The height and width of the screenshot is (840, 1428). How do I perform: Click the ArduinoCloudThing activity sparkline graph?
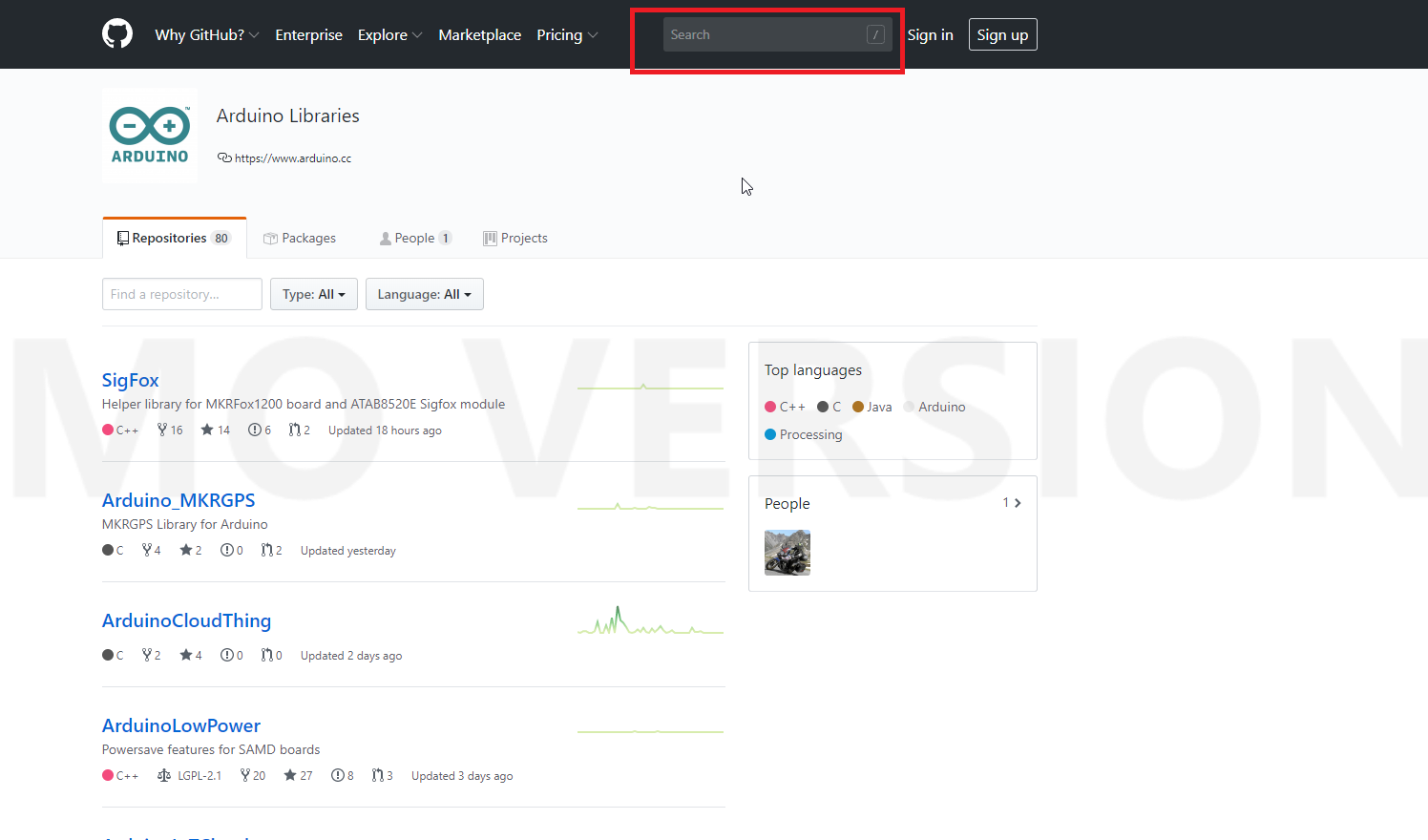651,620
